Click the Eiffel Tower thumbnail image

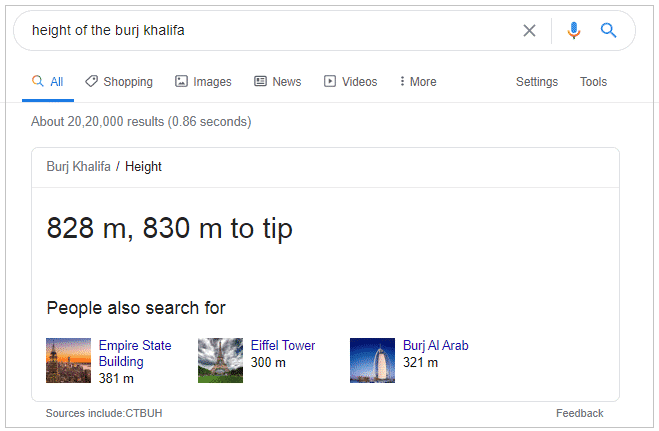point(220,360)
